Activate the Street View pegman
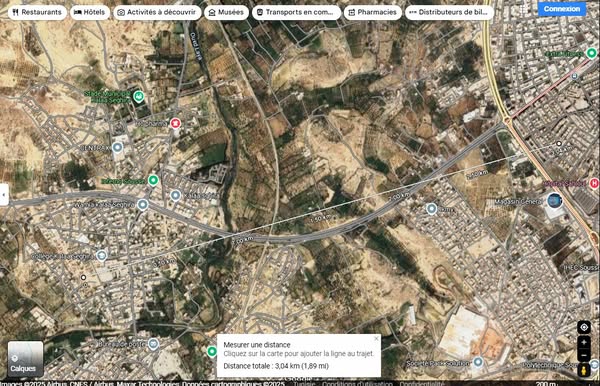The image size is (600, 386). point(584,370)
